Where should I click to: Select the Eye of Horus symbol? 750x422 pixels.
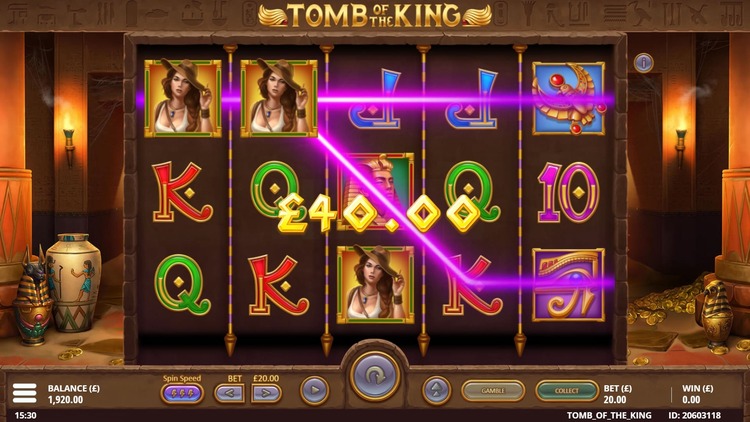(568, 285)
